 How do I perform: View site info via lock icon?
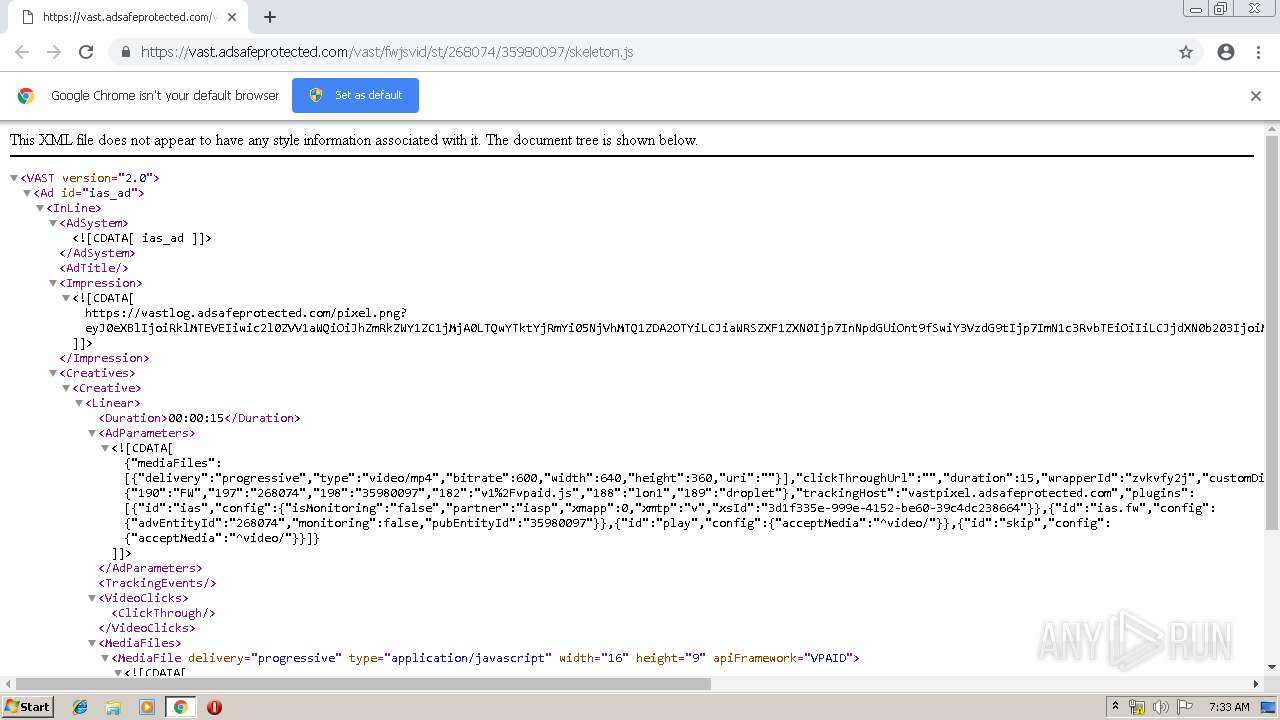pyautogui.click(x=125, y=52)
